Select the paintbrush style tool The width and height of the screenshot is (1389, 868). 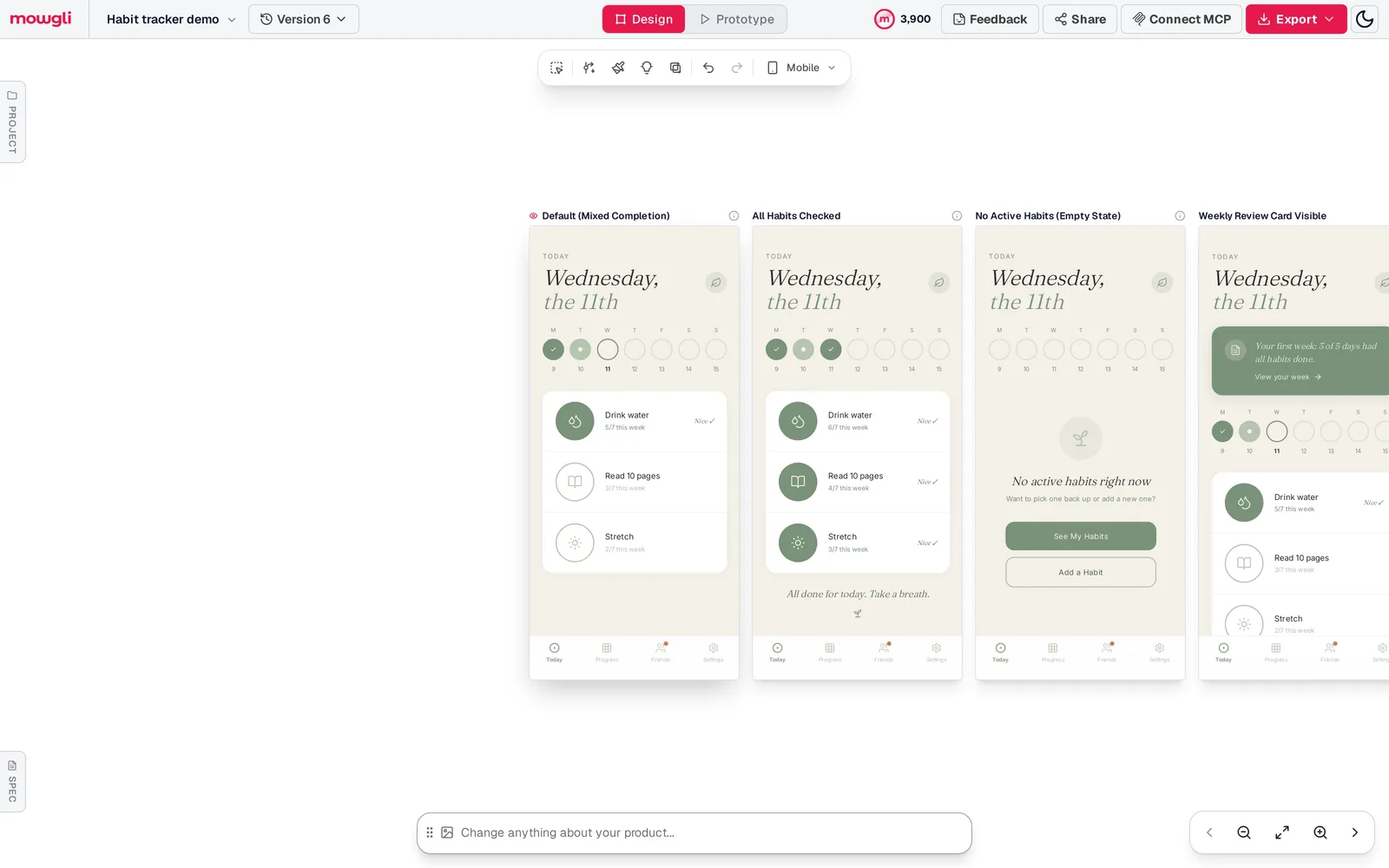coord(618,68)
